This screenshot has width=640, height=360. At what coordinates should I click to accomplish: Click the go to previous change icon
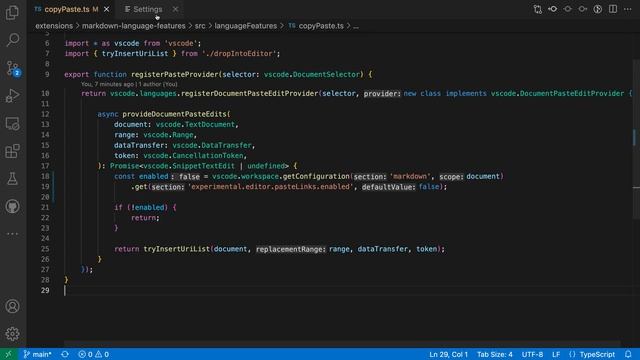click(x=553, y=9)
